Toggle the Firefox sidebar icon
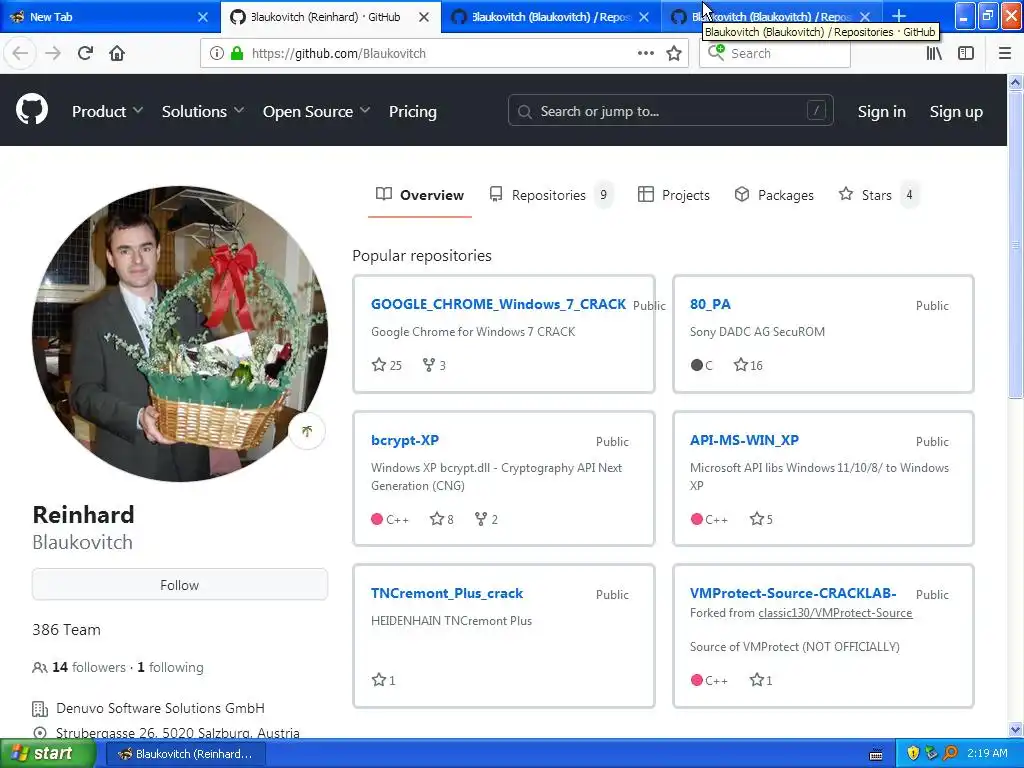 (x=966, y=53)
